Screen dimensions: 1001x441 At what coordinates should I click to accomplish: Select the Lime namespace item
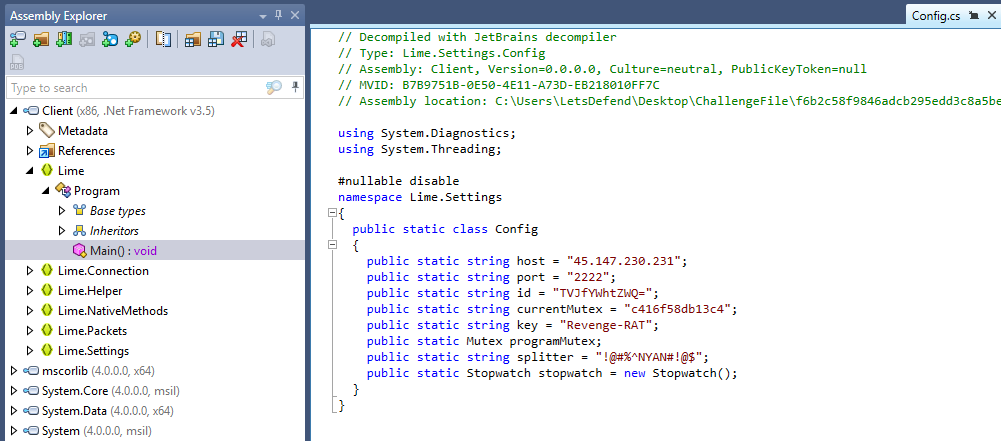(71, 171)
